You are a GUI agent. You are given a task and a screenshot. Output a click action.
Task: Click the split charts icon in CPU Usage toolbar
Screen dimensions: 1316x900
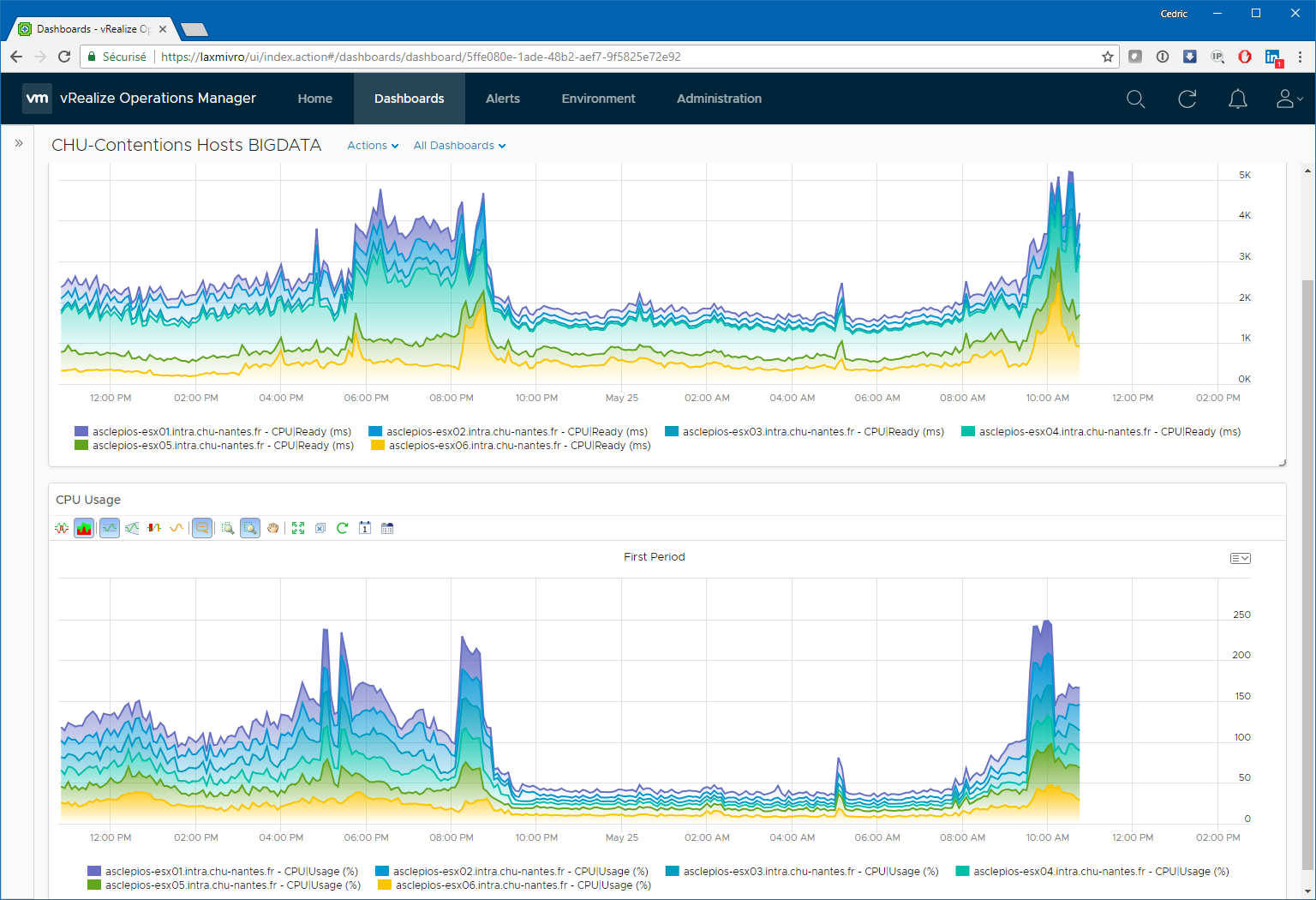click(62, 528)
